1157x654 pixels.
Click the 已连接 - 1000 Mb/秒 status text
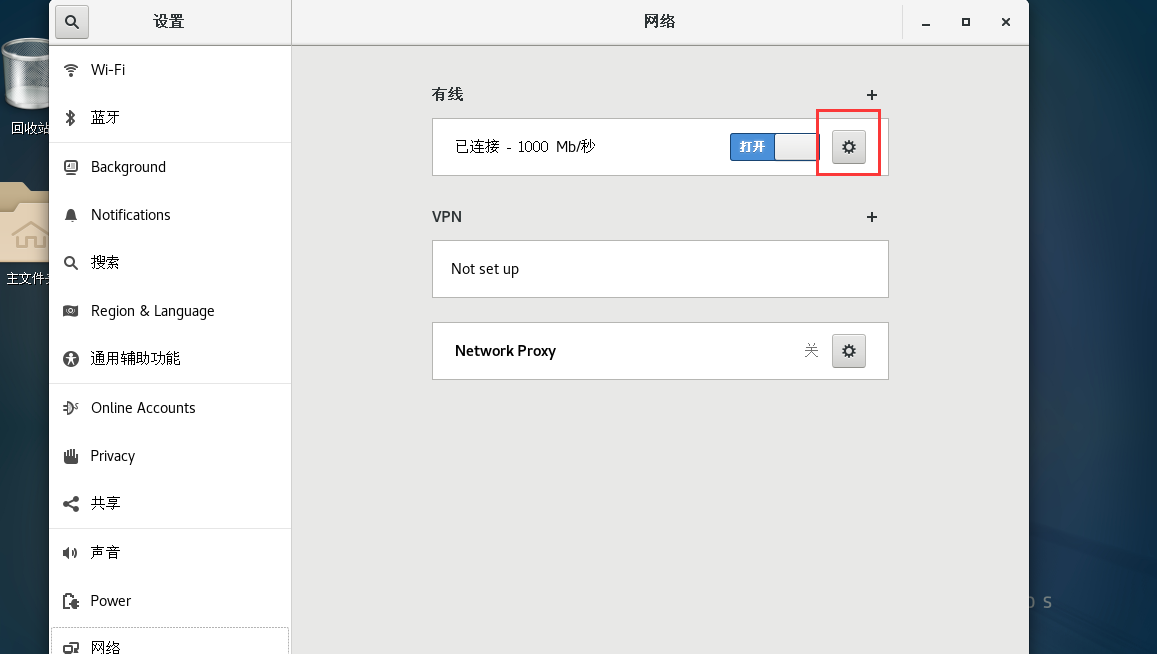[x=525, y=147]
